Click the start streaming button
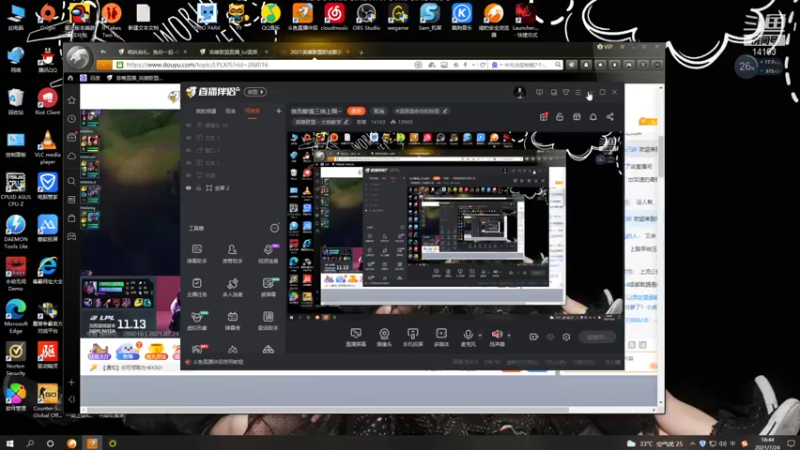 [597, 337]
